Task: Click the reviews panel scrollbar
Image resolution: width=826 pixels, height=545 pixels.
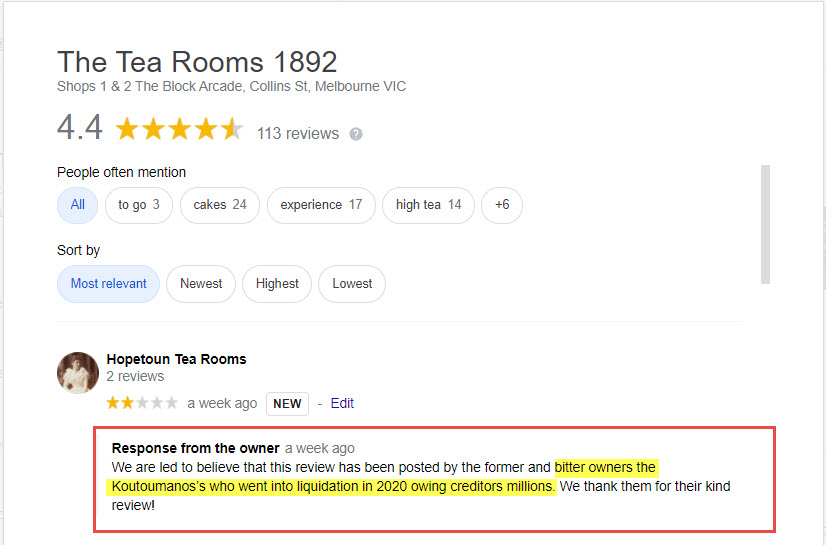Action: (x=766, y=224)
